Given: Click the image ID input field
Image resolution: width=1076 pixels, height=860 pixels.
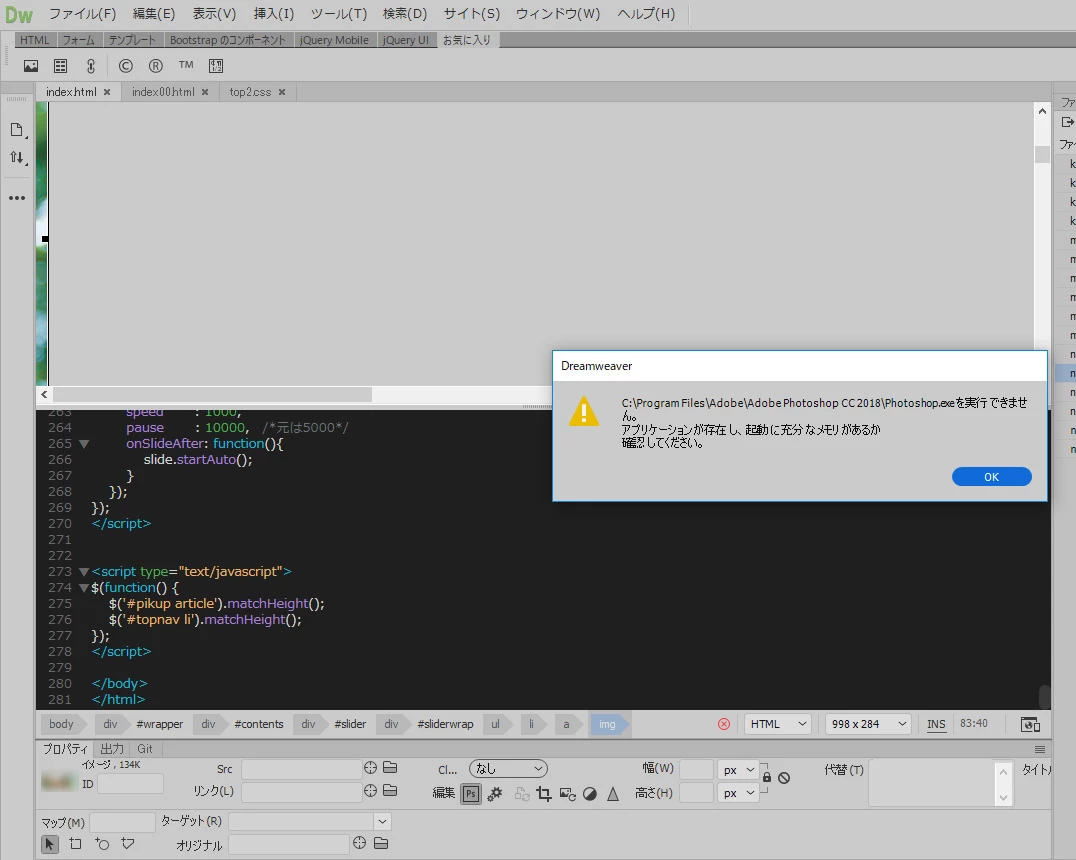Looking at the screenshot, I should [x=130, y=784].
